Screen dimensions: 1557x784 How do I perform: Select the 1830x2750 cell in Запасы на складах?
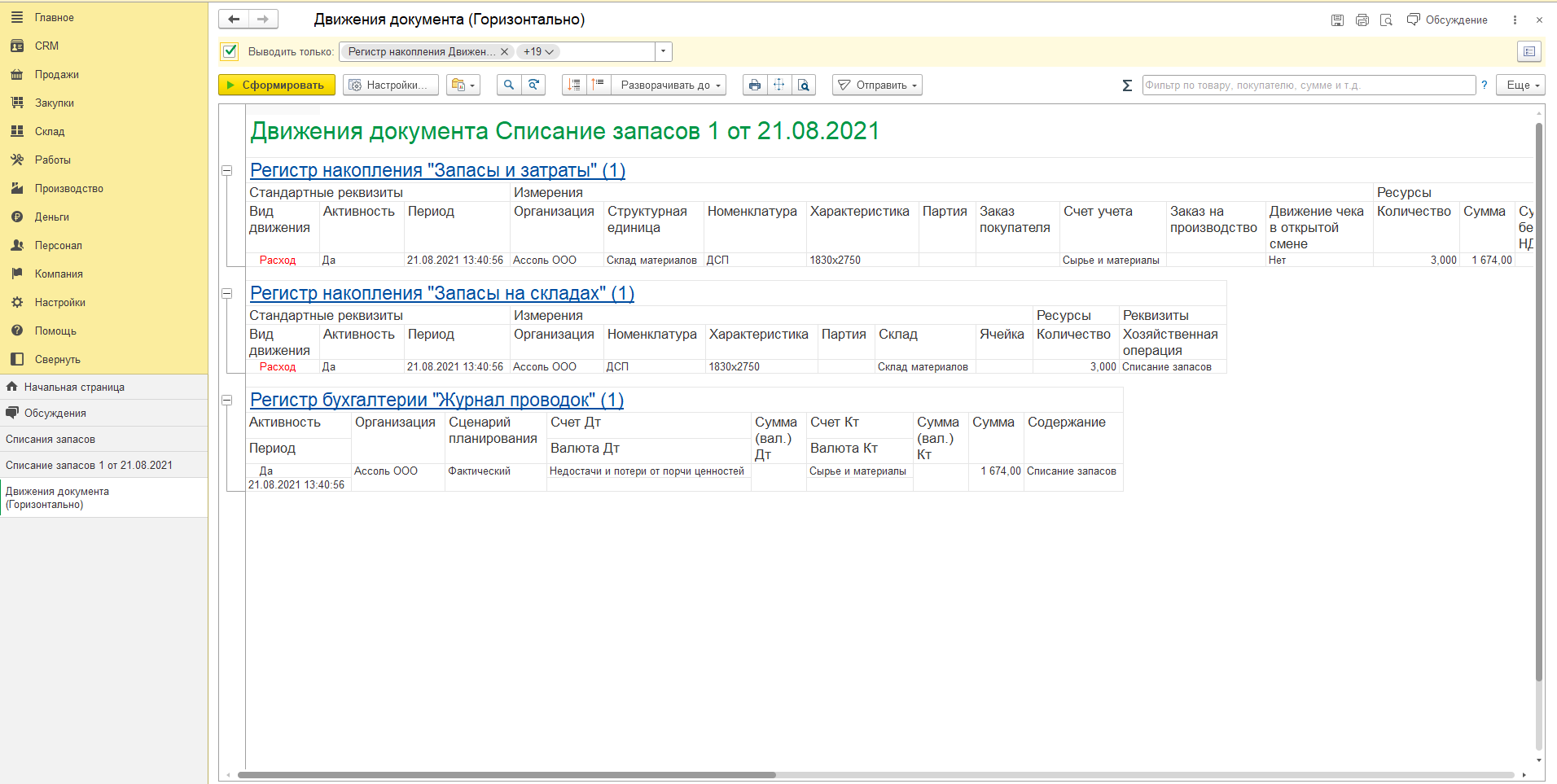tap(761, 367)
